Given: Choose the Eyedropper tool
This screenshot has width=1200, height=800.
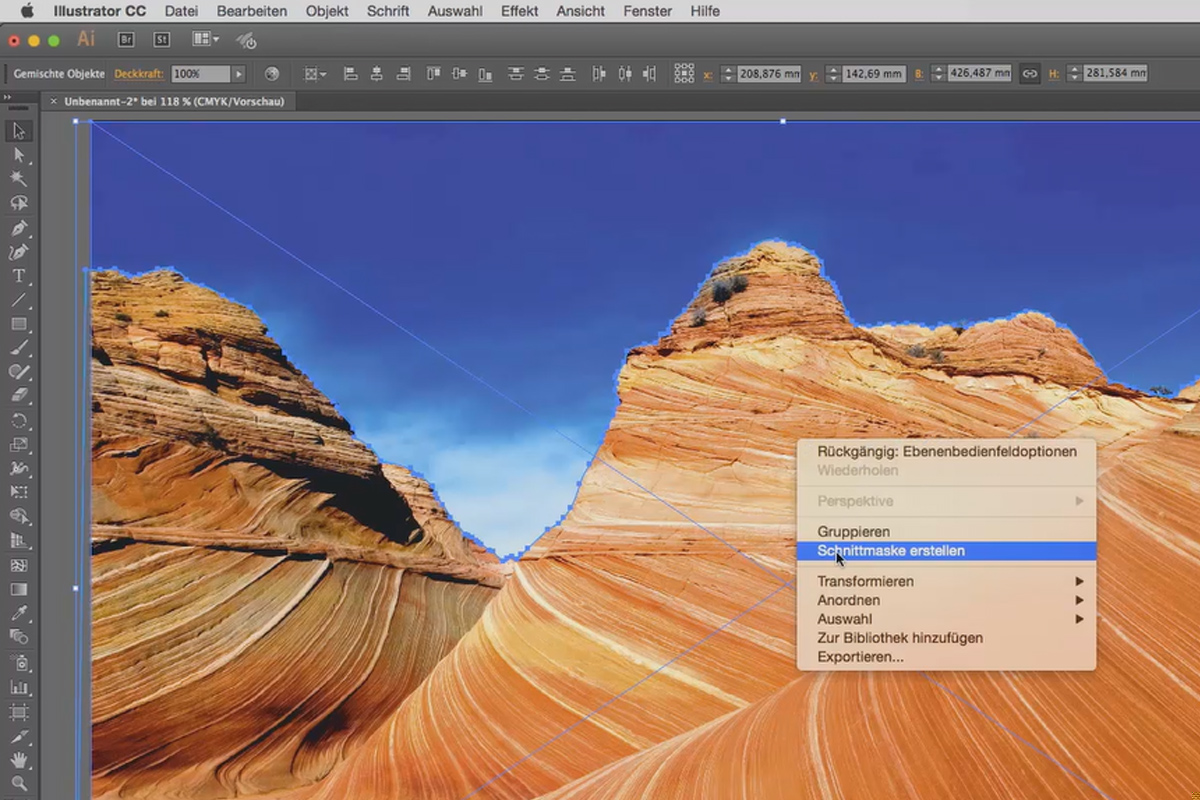Looking at the screenshot, I should coord(18,613).
